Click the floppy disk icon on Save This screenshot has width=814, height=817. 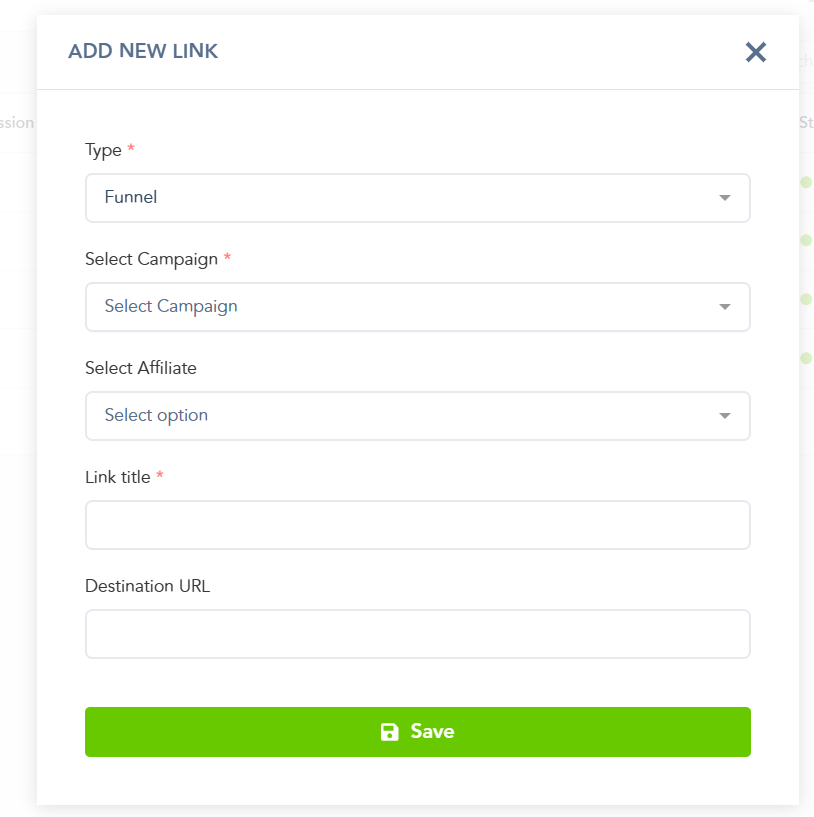pos(390,732)
